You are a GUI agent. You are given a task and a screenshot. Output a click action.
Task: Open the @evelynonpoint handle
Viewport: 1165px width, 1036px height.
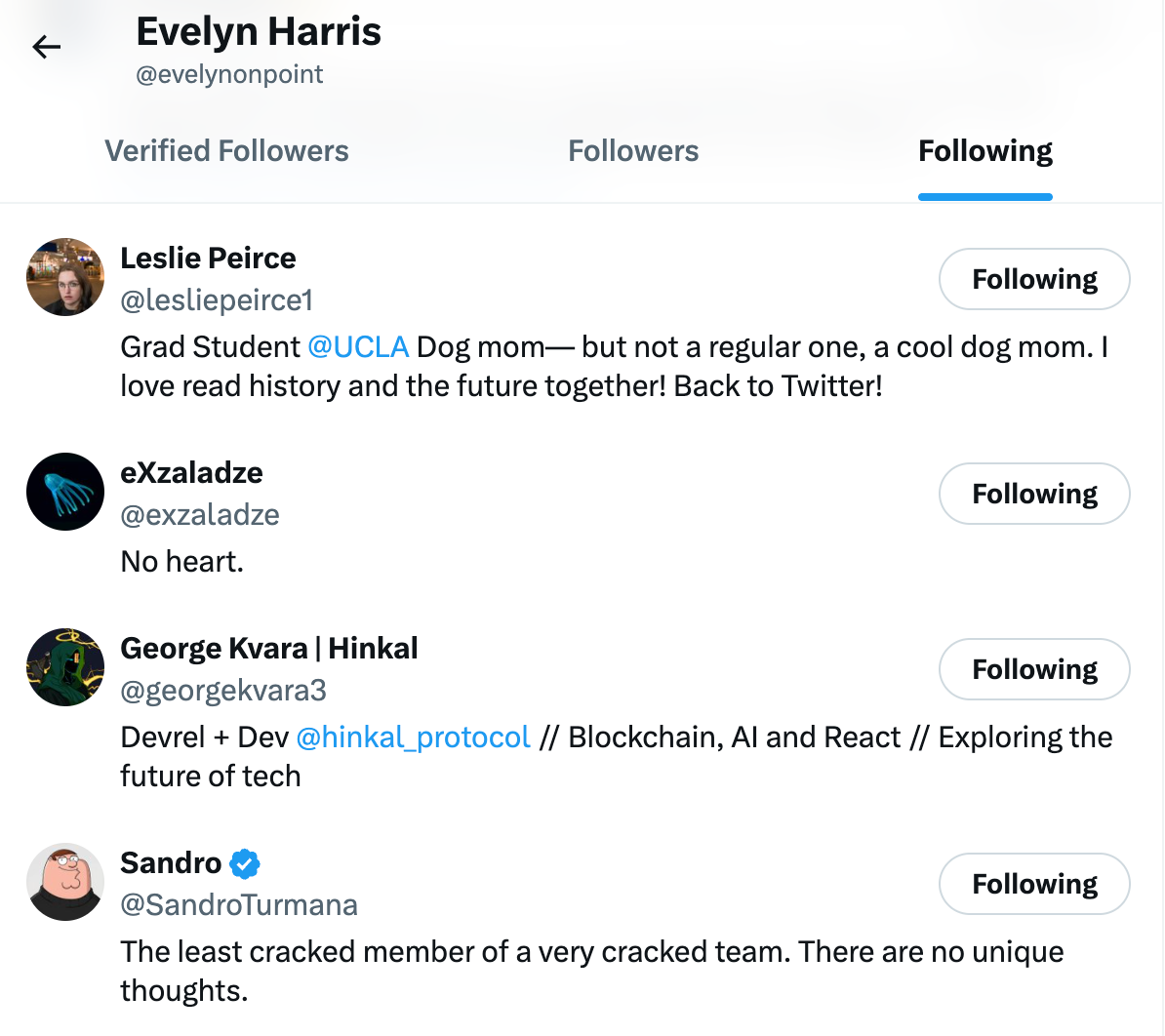tap(229, 74)
